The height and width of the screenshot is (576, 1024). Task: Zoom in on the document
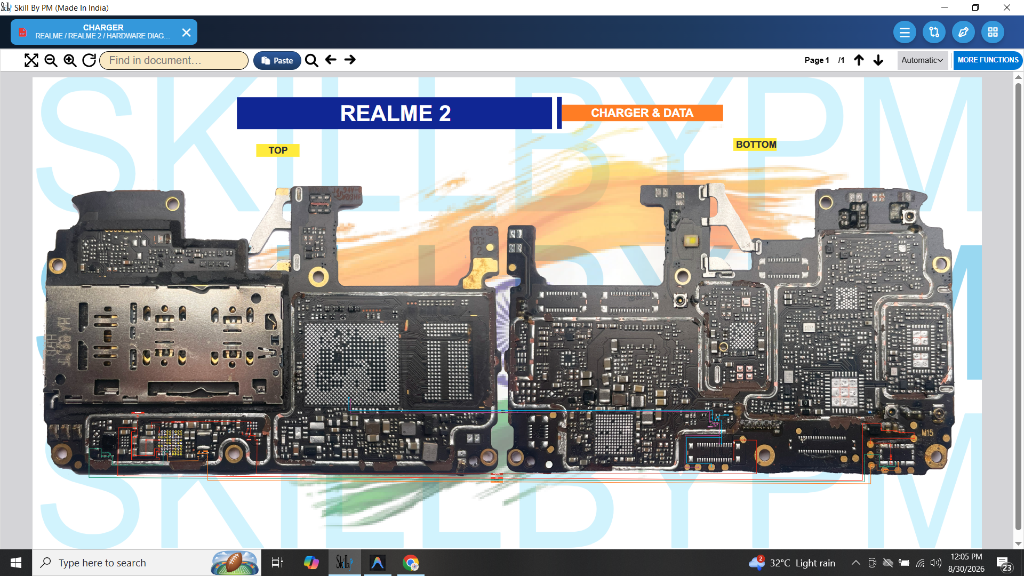click(70, 60)
